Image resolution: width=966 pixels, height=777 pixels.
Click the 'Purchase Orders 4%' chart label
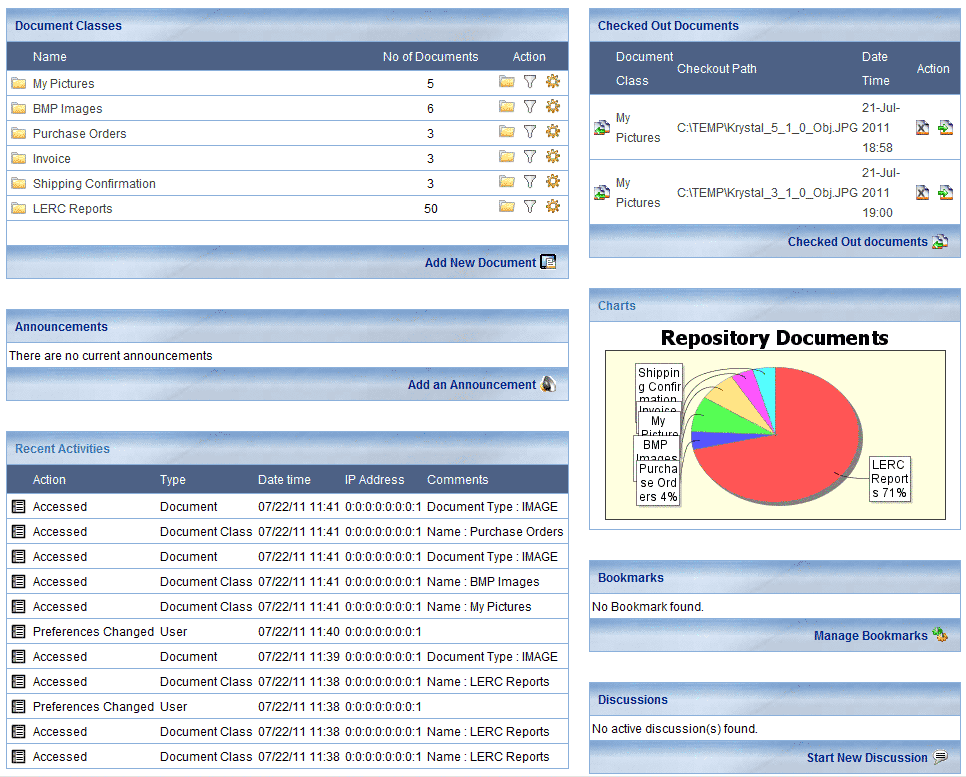click(658, 482)
